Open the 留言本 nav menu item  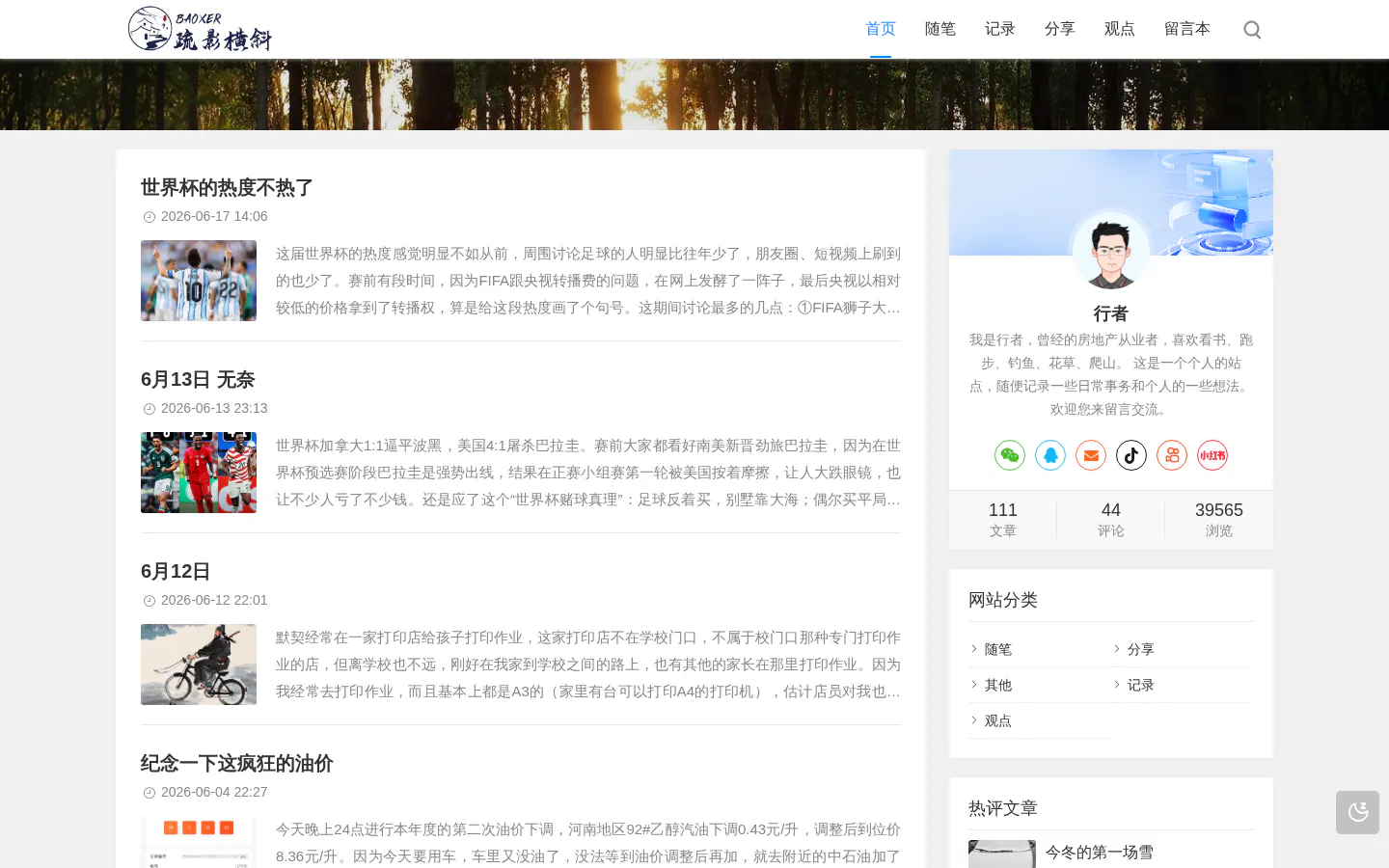tap(1187, 29)
